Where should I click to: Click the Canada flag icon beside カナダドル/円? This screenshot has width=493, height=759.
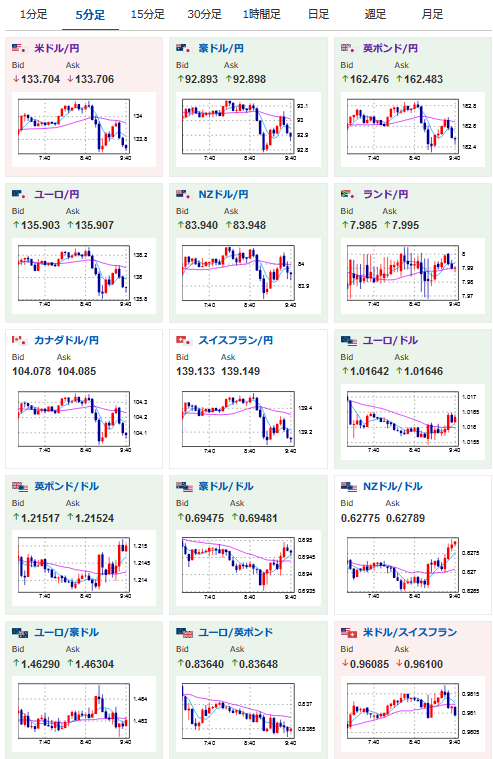pyautogui.click(x=19, y=340)
